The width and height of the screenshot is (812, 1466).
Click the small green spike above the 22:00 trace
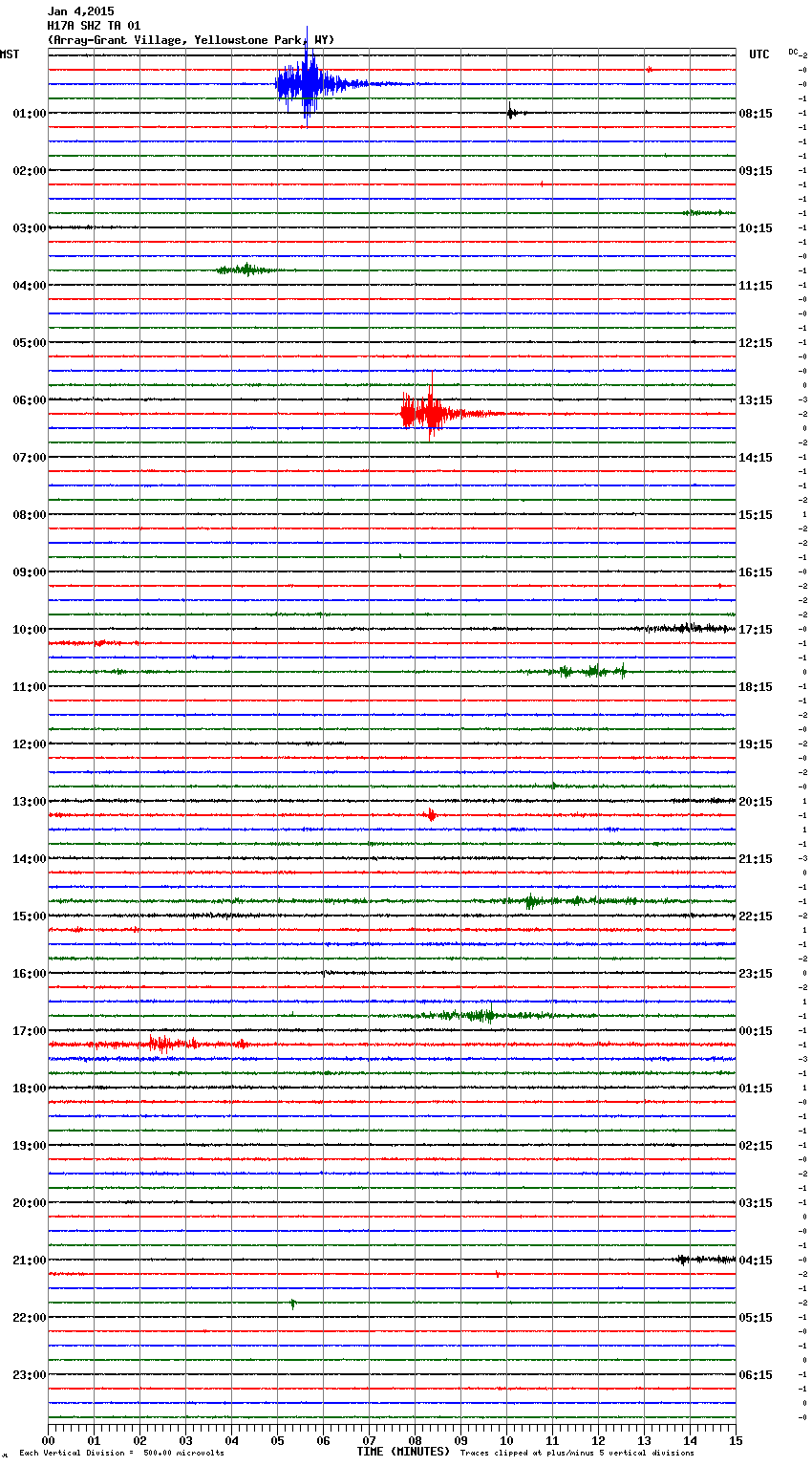(292, 1304)
